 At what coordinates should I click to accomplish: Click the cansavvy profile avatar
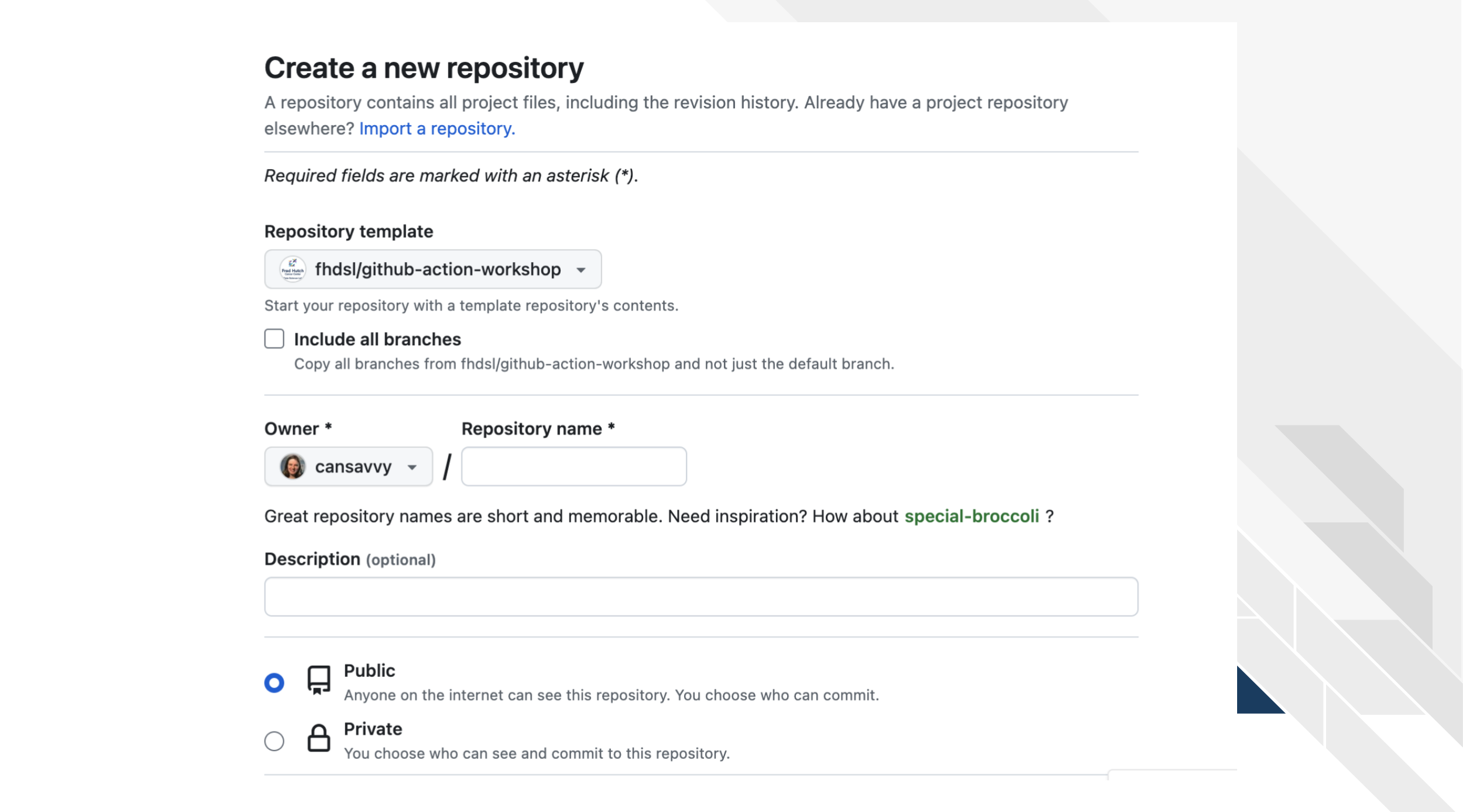[x=293, y=466]
